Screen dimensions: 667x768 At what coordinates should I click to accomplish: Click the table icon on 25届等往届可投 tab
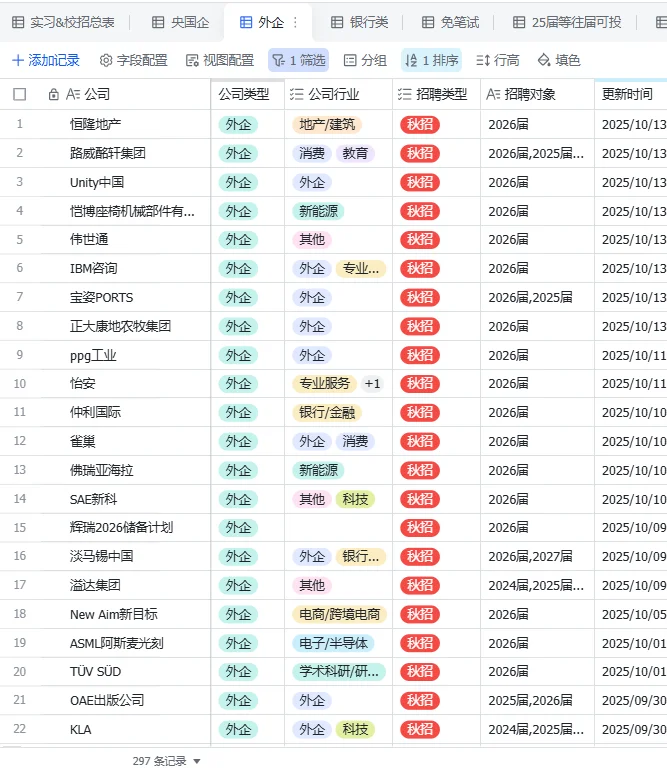coord(519,23)
